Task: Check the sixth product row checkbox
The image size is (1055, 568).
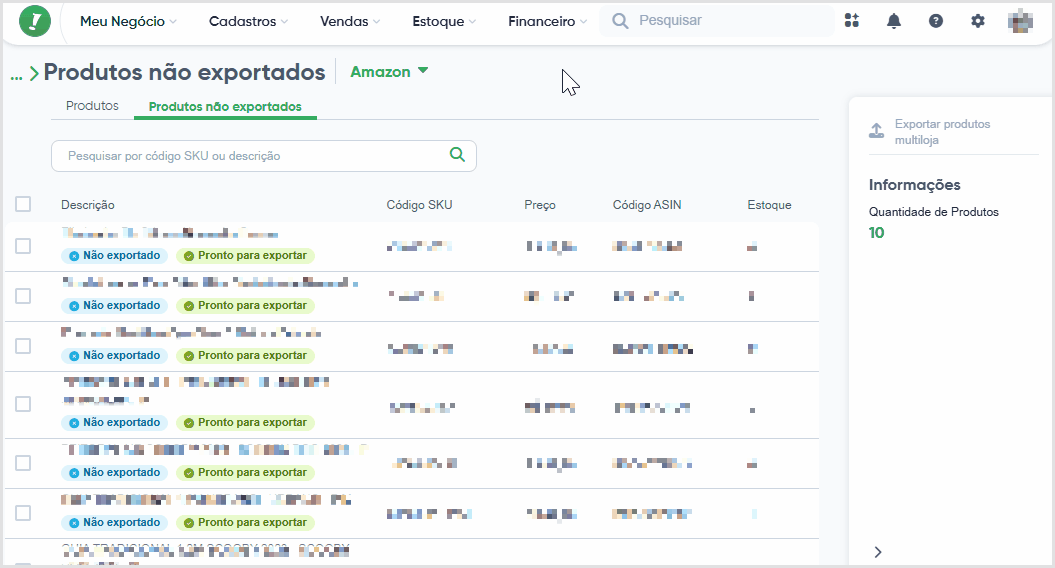Action: pyautogui.click(x=23, y=513)
